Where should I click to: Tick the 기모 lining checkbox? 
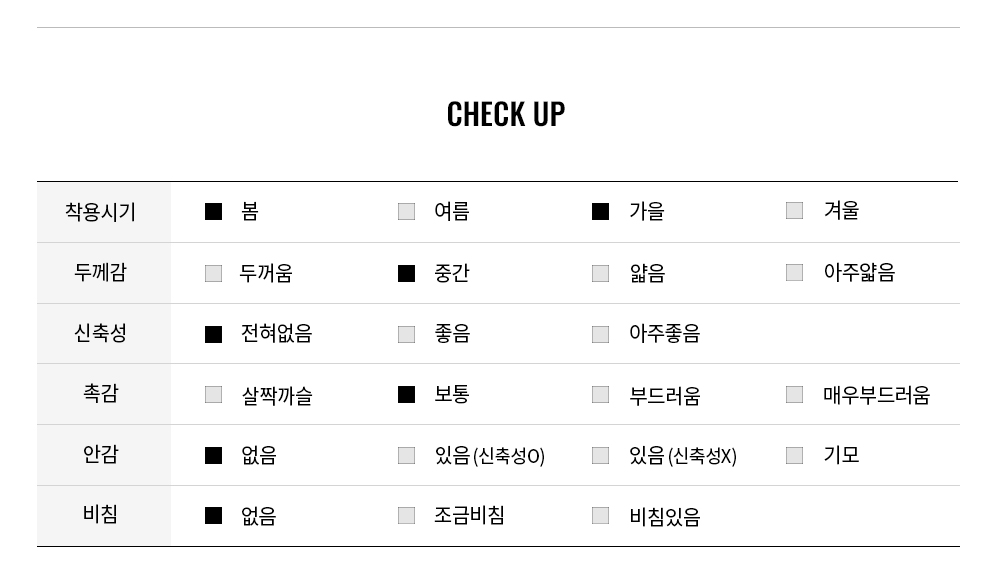click(x=794, y=455)
